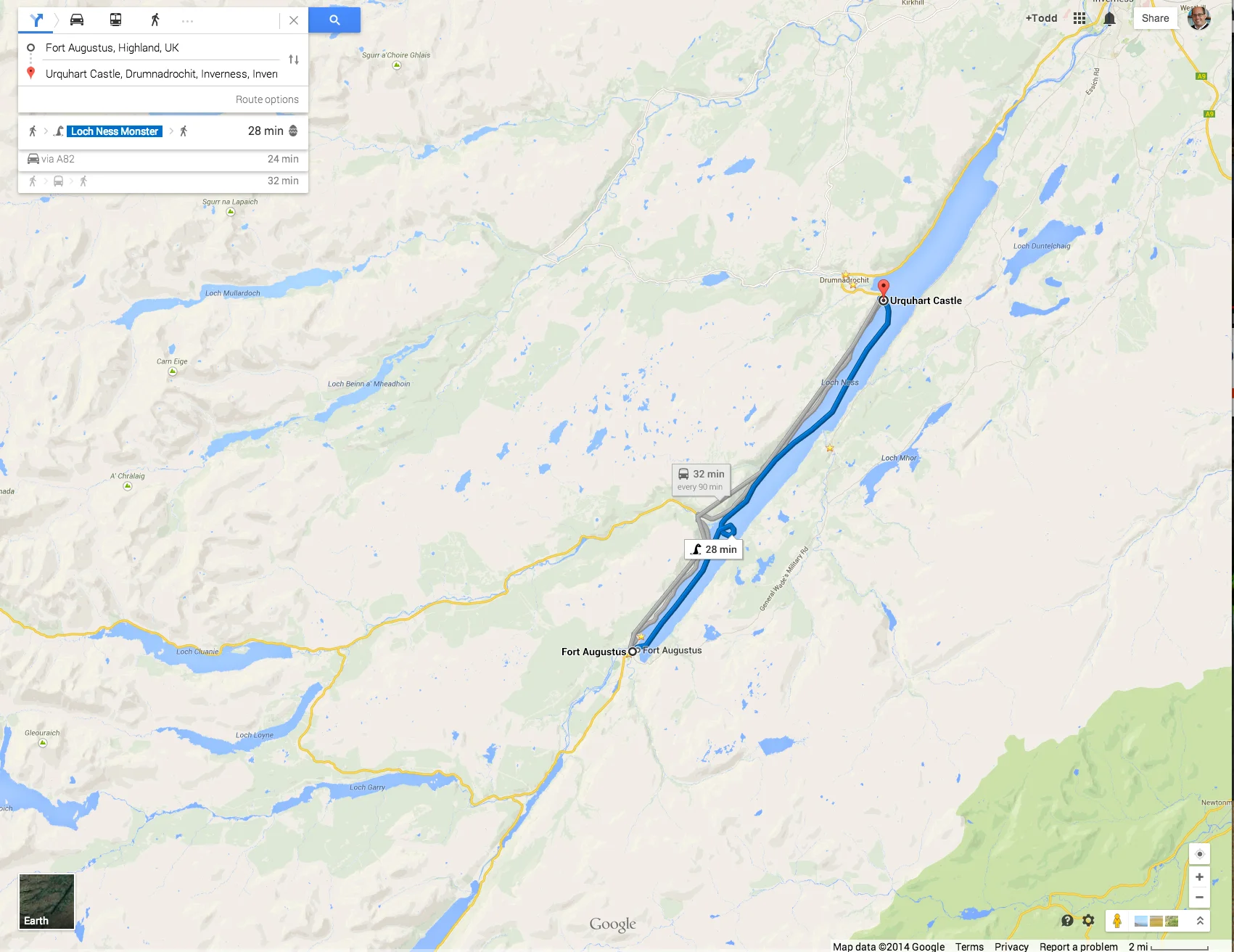The image size is (1234, 952).
Task: Click the Share button
Action: point(1155,18)
